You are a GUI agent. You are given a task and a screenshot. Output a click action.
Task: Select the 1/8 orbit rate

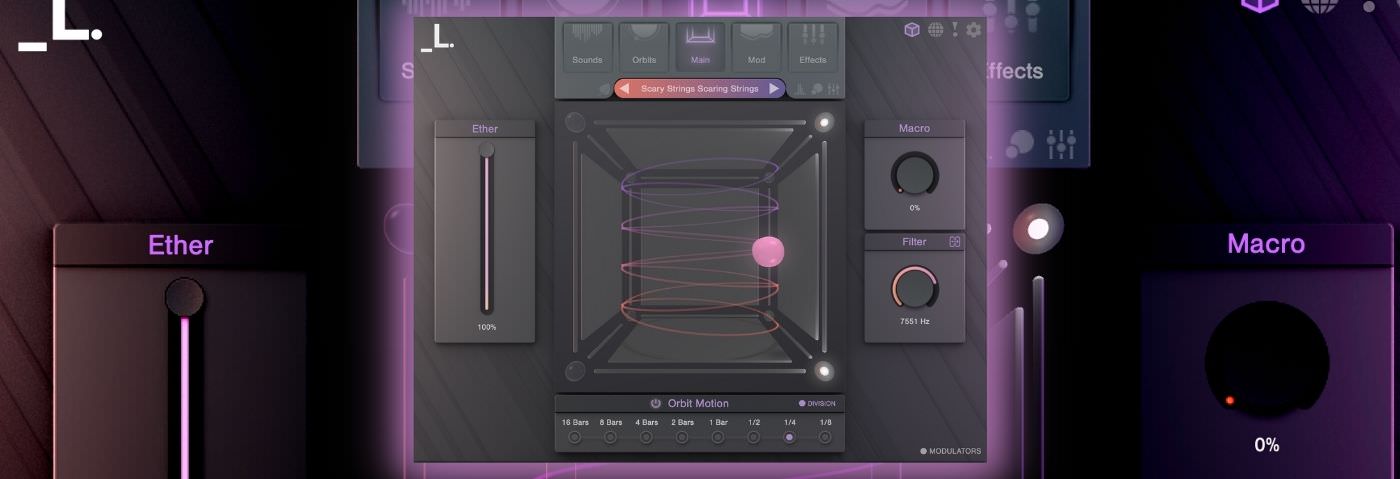pos(825,437)
